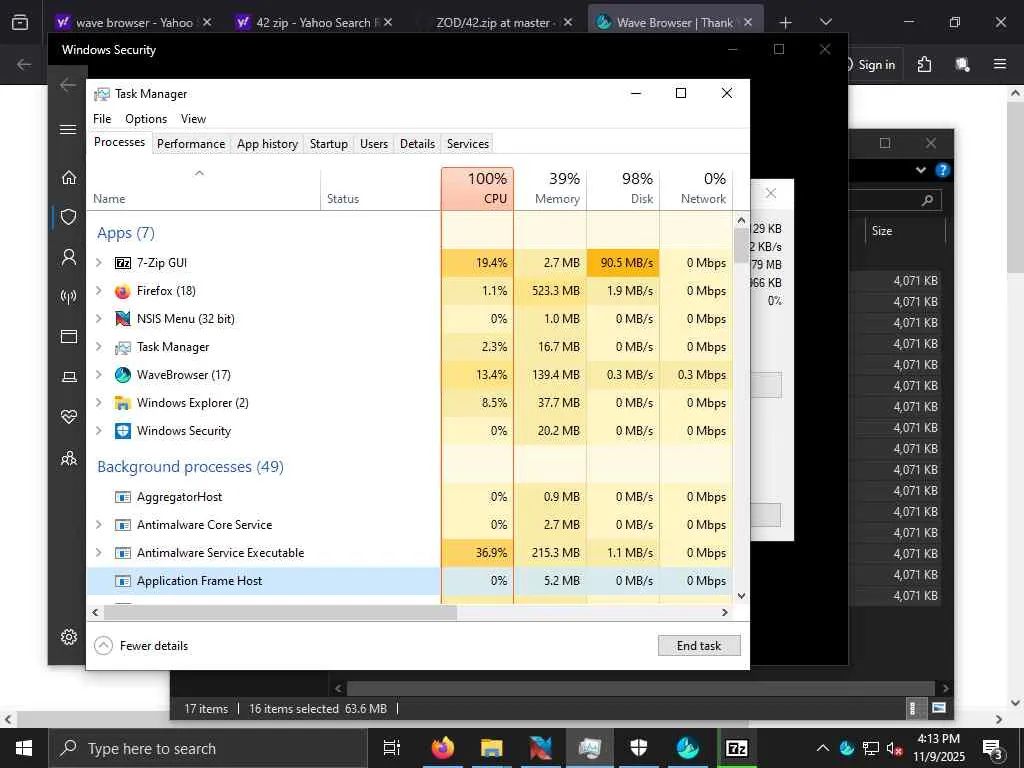Open Wave Browser taskbar icon
1024x768 pixels.
click(x=688, y=748)
